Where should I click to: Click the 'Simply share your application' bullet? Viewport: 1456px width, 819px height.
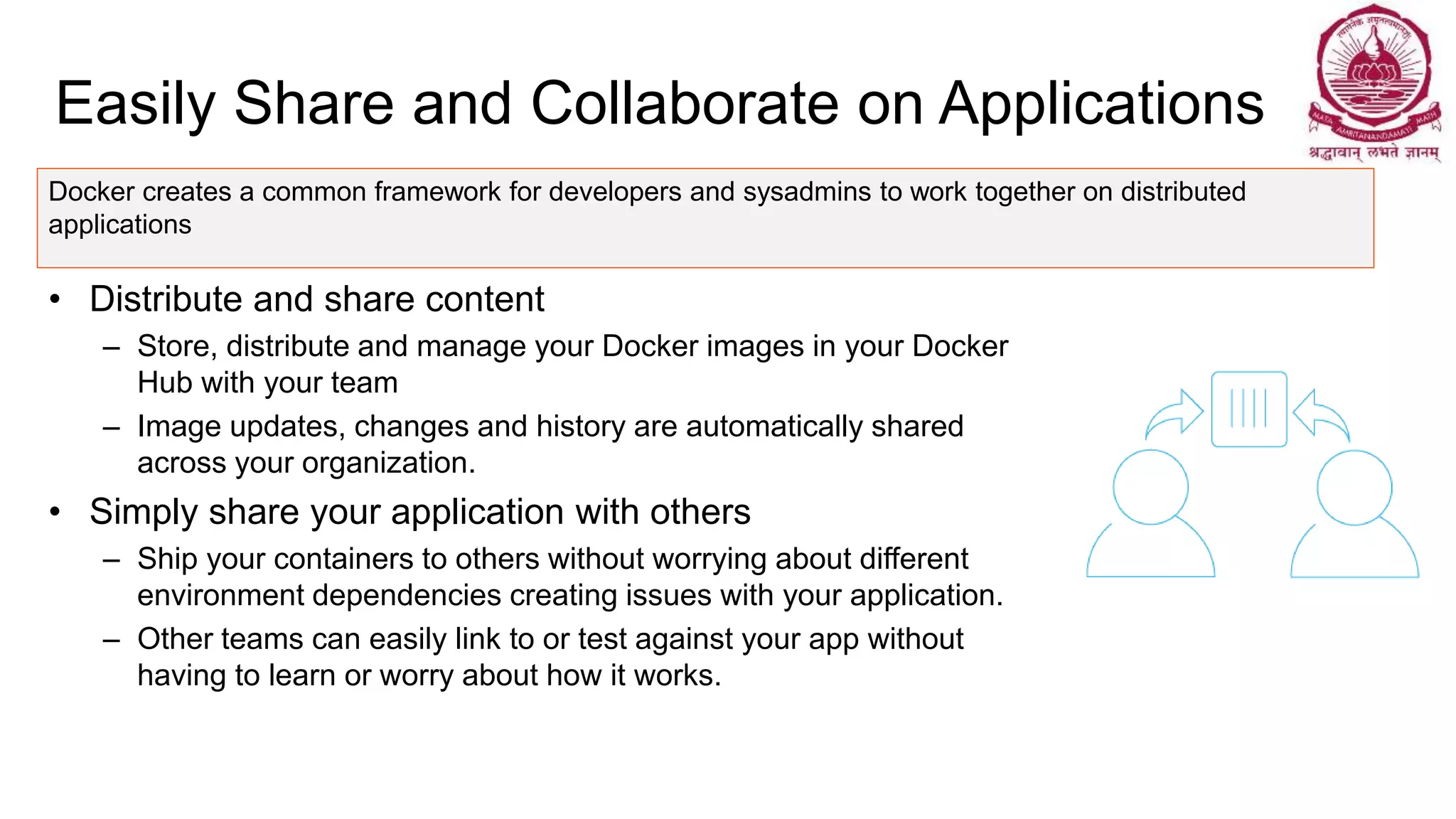419,512
